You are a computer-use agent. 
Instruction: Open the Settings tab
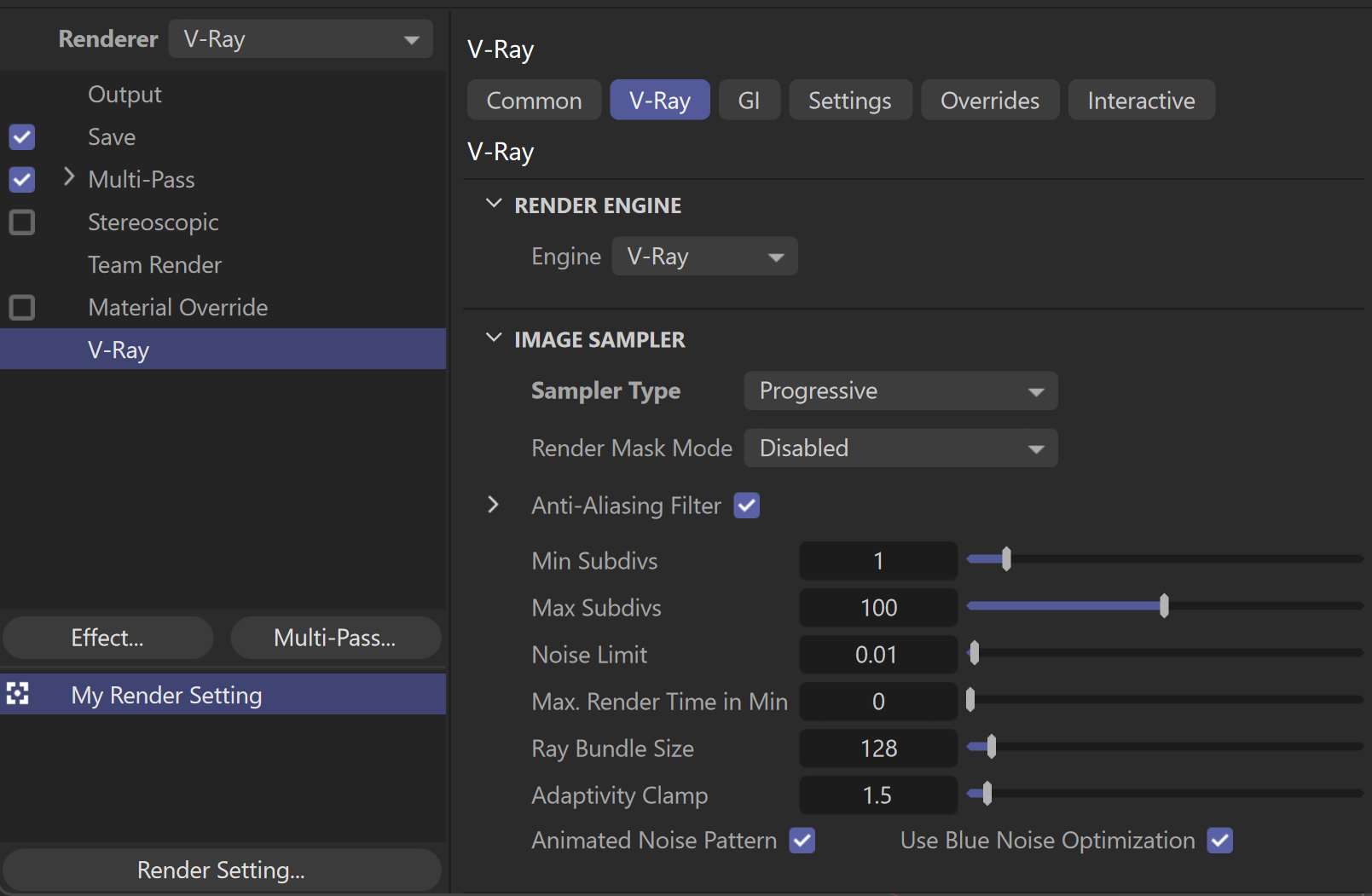(x=850, y=101)
